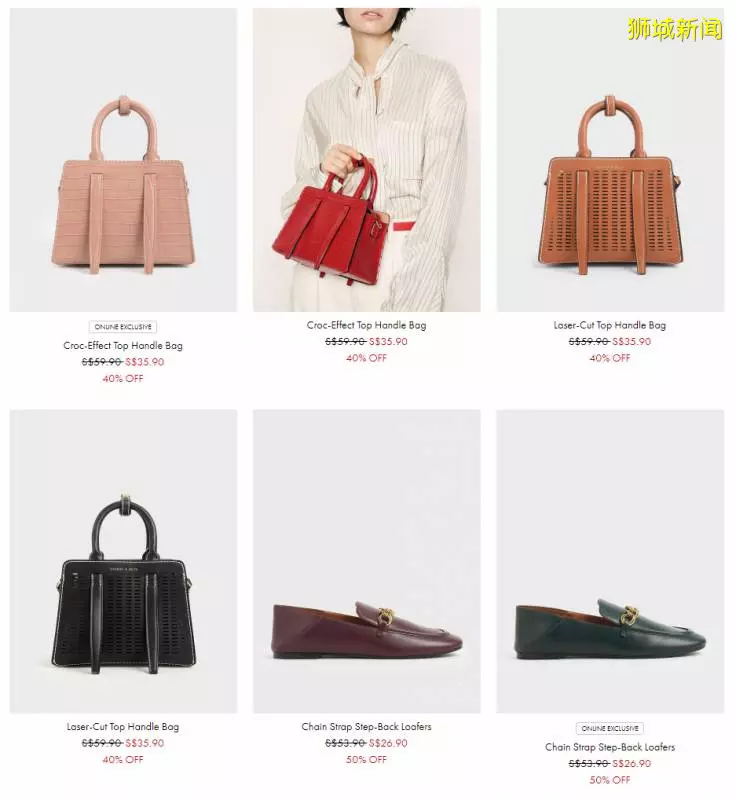Image resolution: width=736 pixels, height=800 pixels.
Task: Click the Online Exclusive badge under pink bag
Action: point(123,327)
